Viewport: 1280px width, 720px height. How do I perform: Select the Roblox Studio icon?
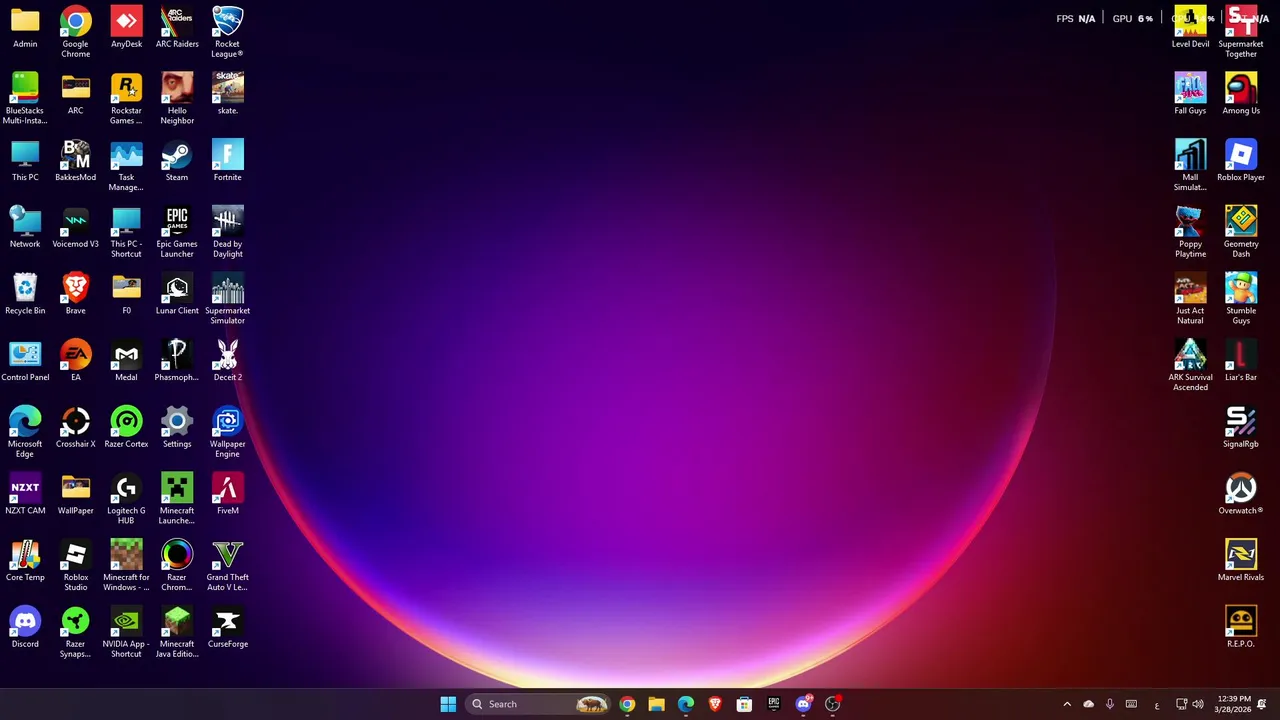click(x=76, y=555)
